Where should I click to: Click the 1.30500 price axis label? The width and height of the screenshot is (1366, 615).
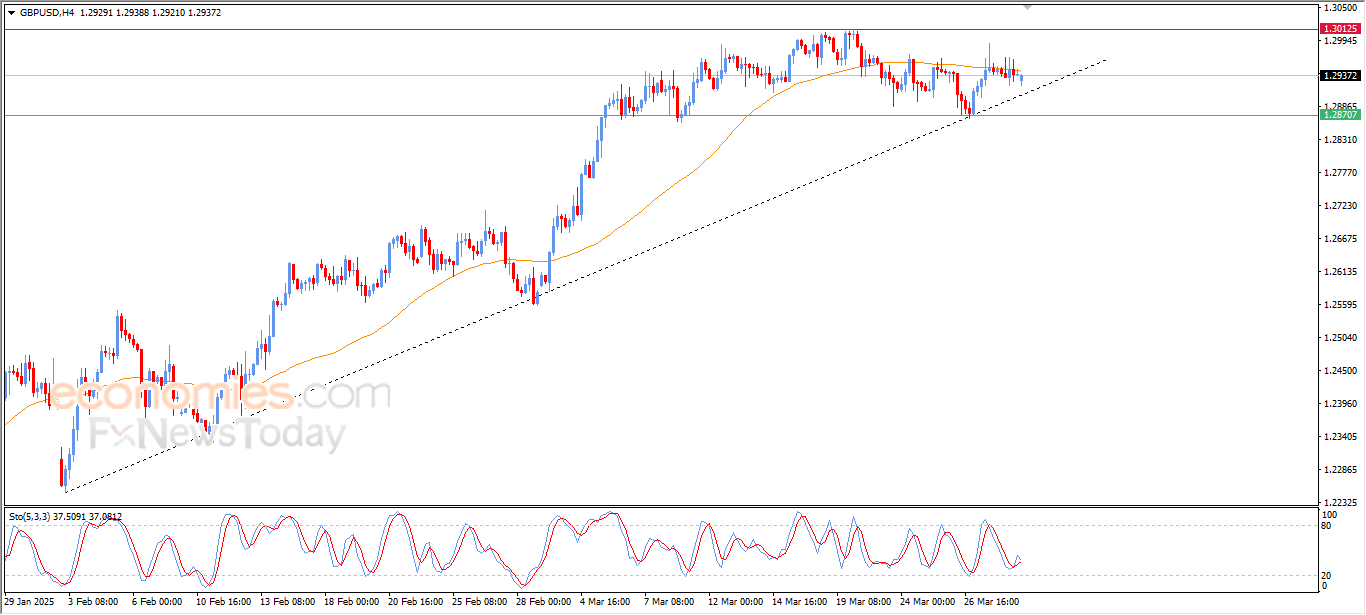point(1338,7)
